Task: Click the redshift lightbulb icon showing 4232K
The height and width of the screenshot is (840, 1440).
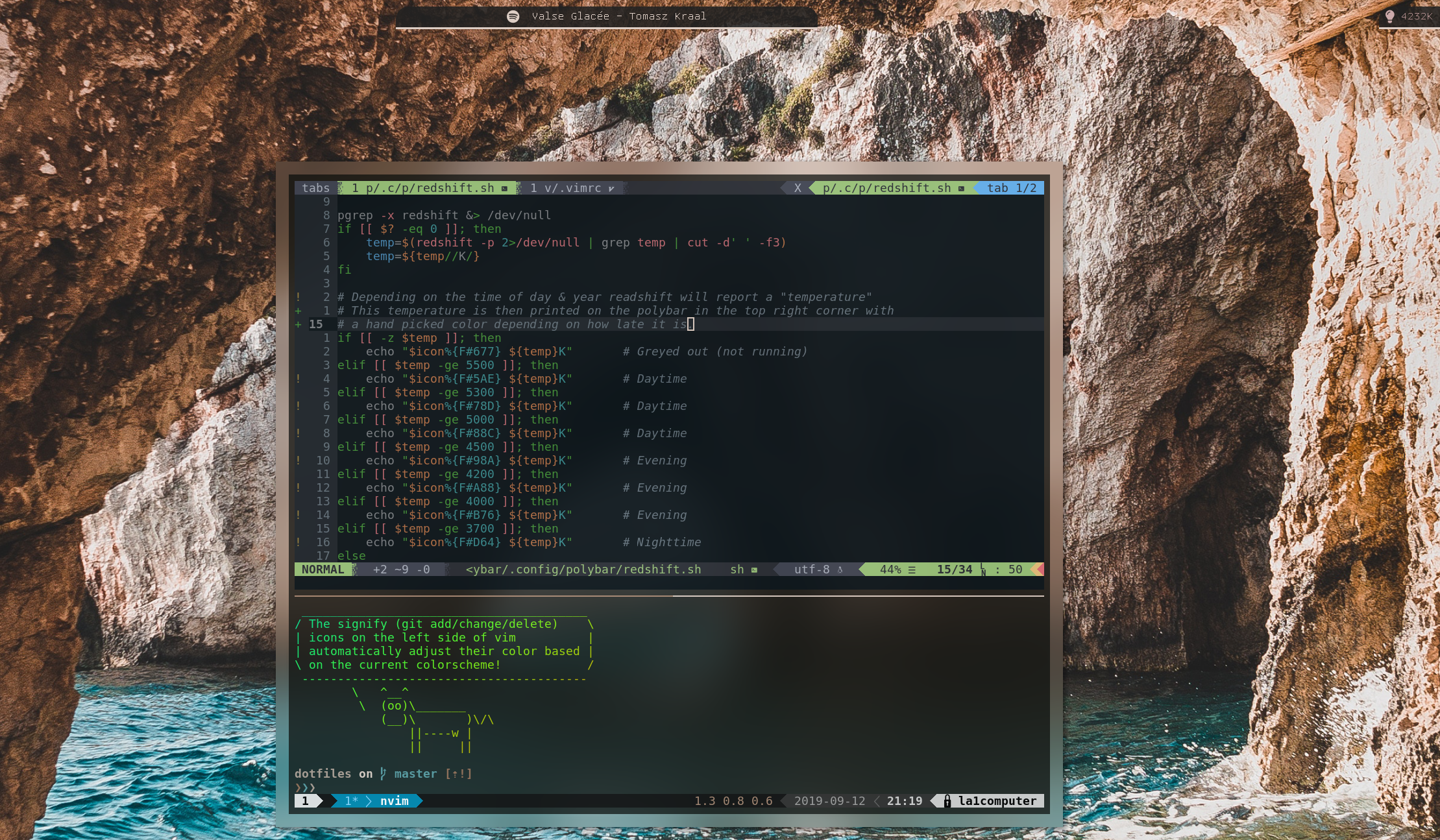Action: pyautogui.click(x=1389, y=16)
